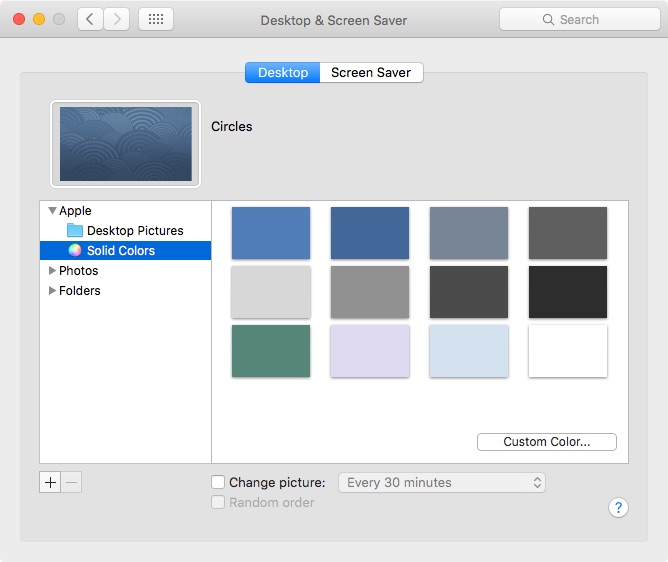The image size is (668, 562).
Task: Pick the white color swatch
Action: click(x=568, y=351)
